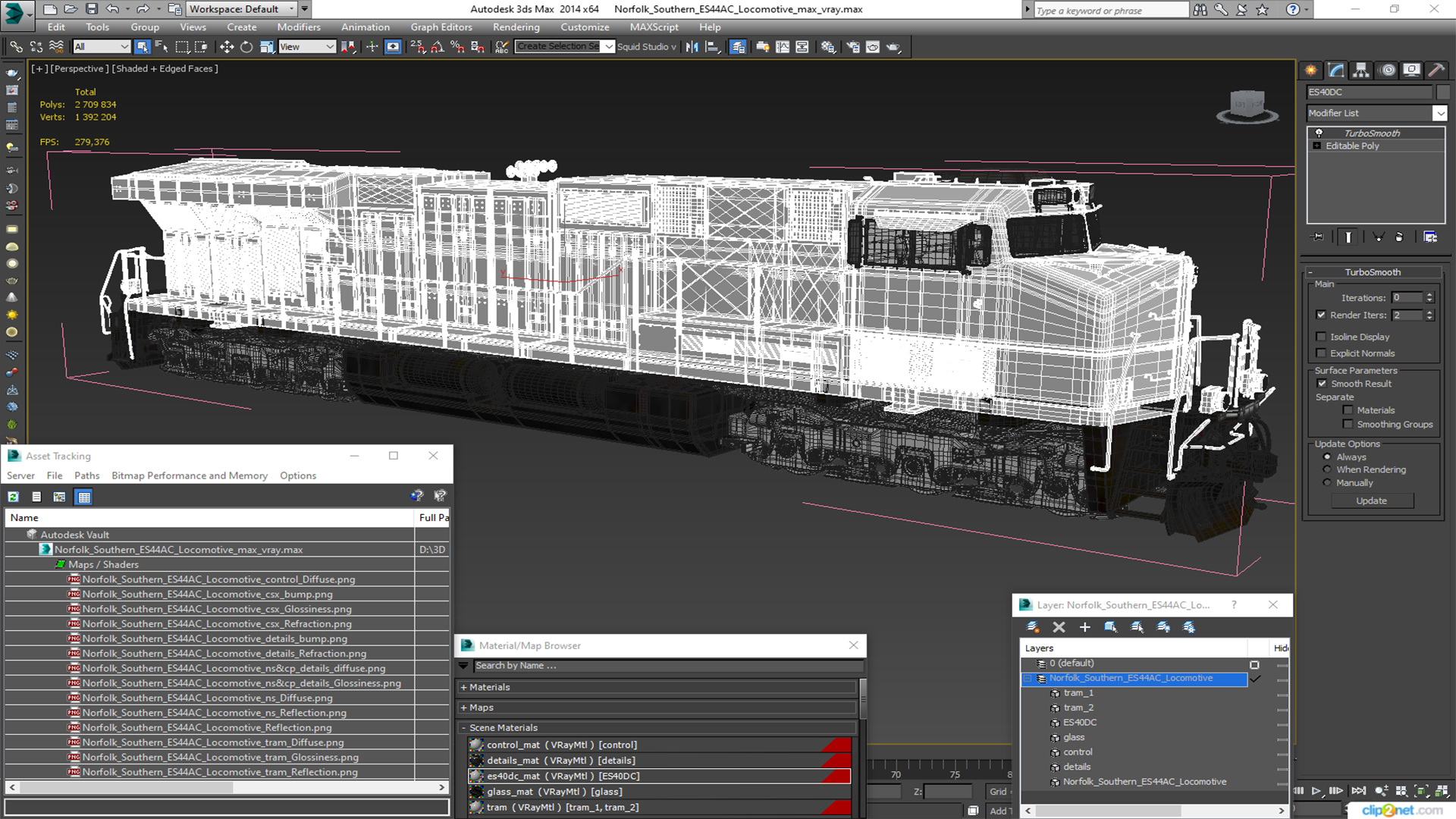Open the Render Setup icon
Screen dimensions: 1456x819
pyautogui.click(x=853, y=47)
